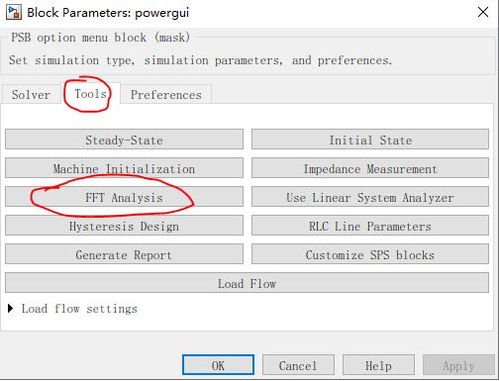This screenshot has height=381, width=499.
Task: Click the Cancel button
Action: coord(298,365)
